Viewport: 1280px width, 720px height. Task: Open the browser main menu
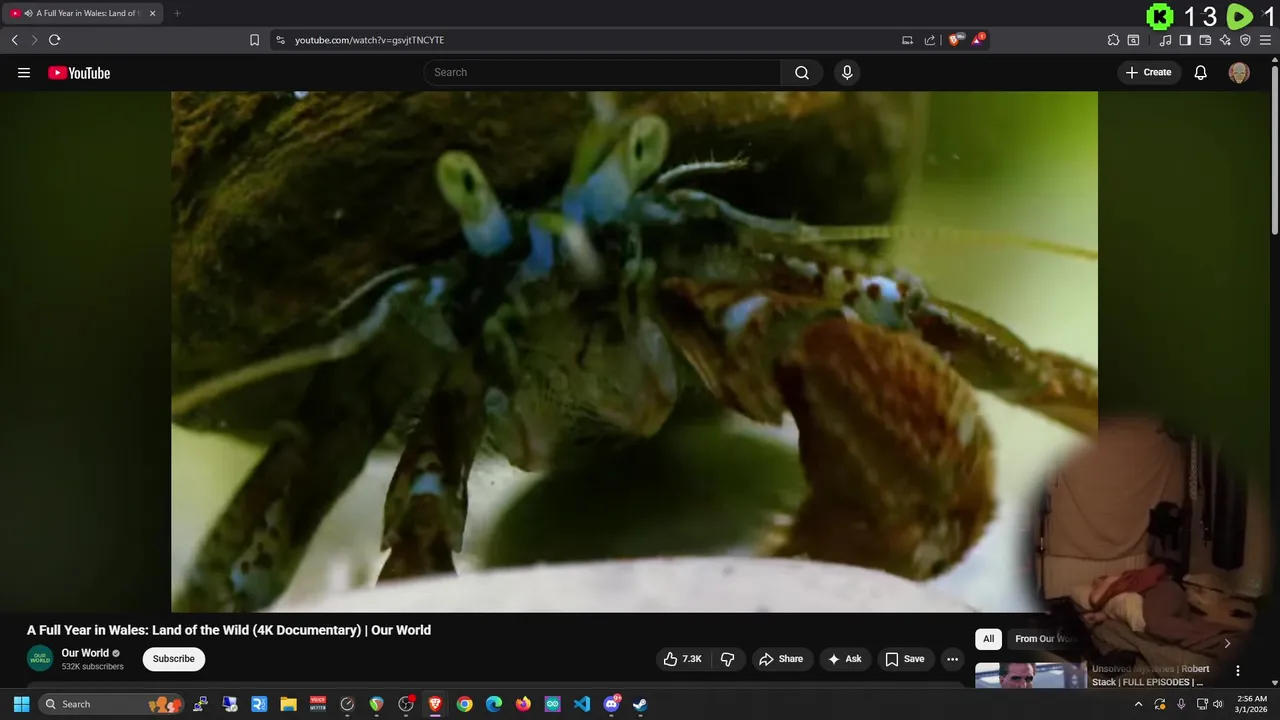1265,40
